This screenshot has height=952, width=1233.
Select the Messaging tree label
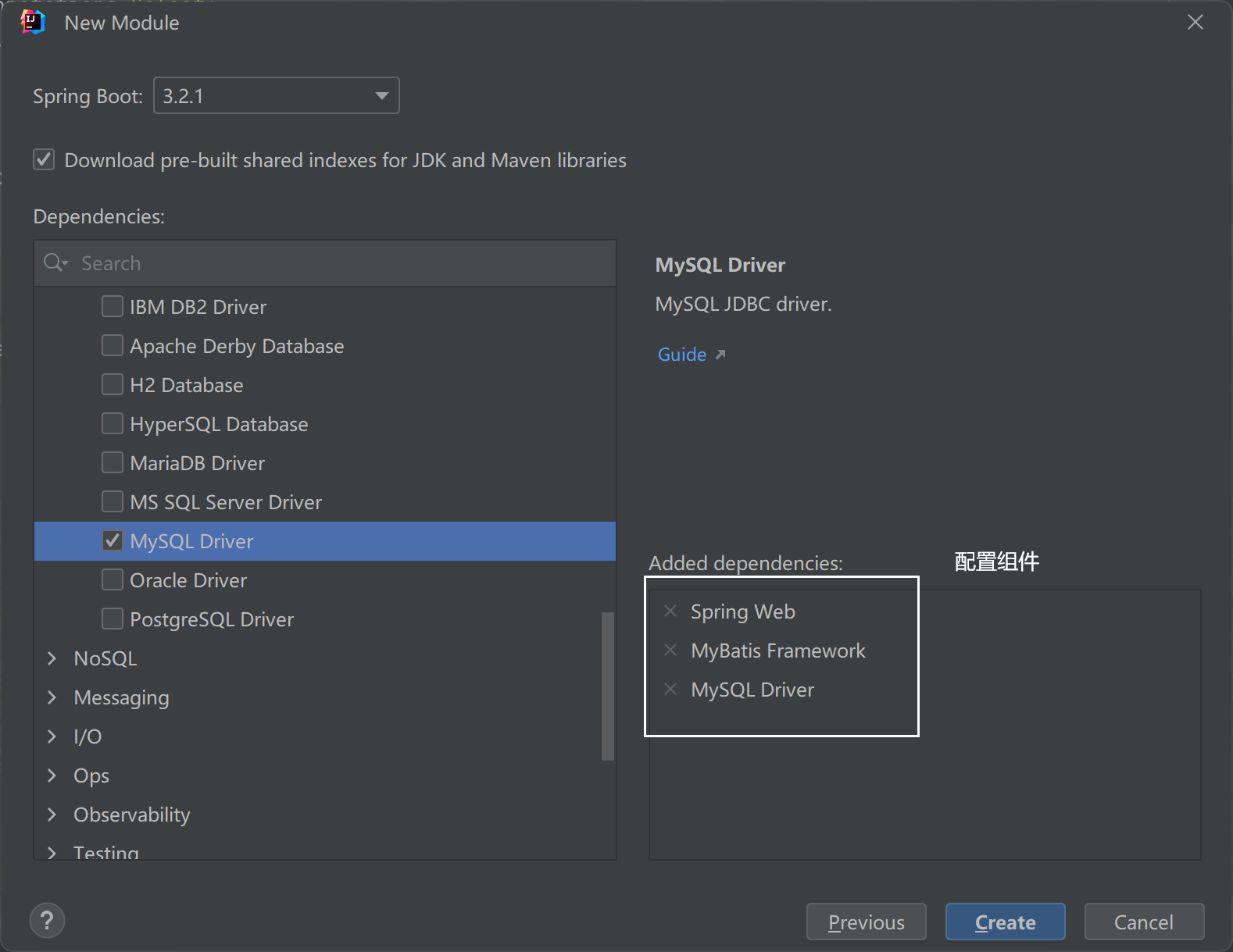click(x=121, y=698)
